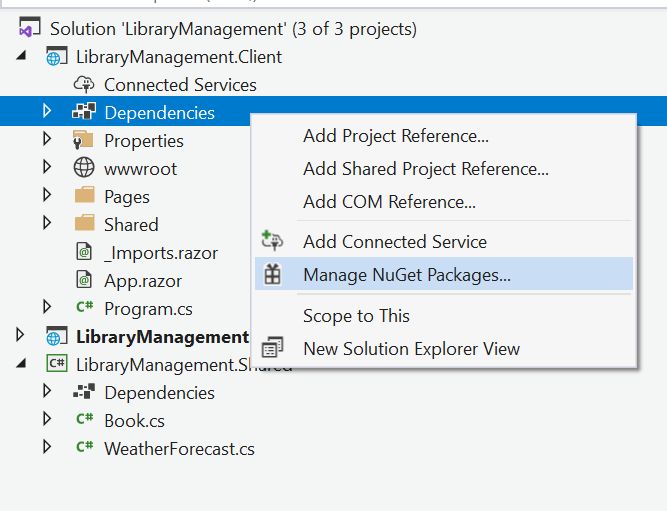Image resolution: width=667 pixels, height=511 pixels.
Task: Expand the WeatherForecast.cs node arrow
Action: coord(46,448)
